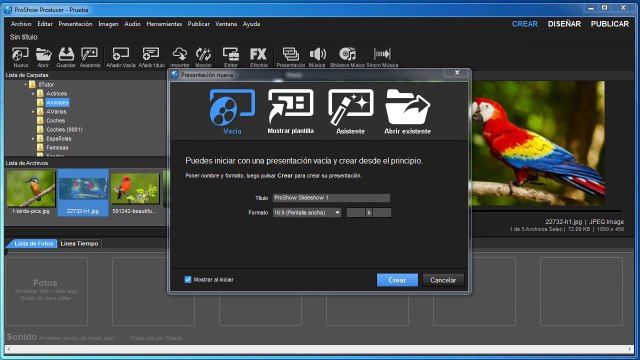Click the horizontal timeline scrollbar

(320, 349)
